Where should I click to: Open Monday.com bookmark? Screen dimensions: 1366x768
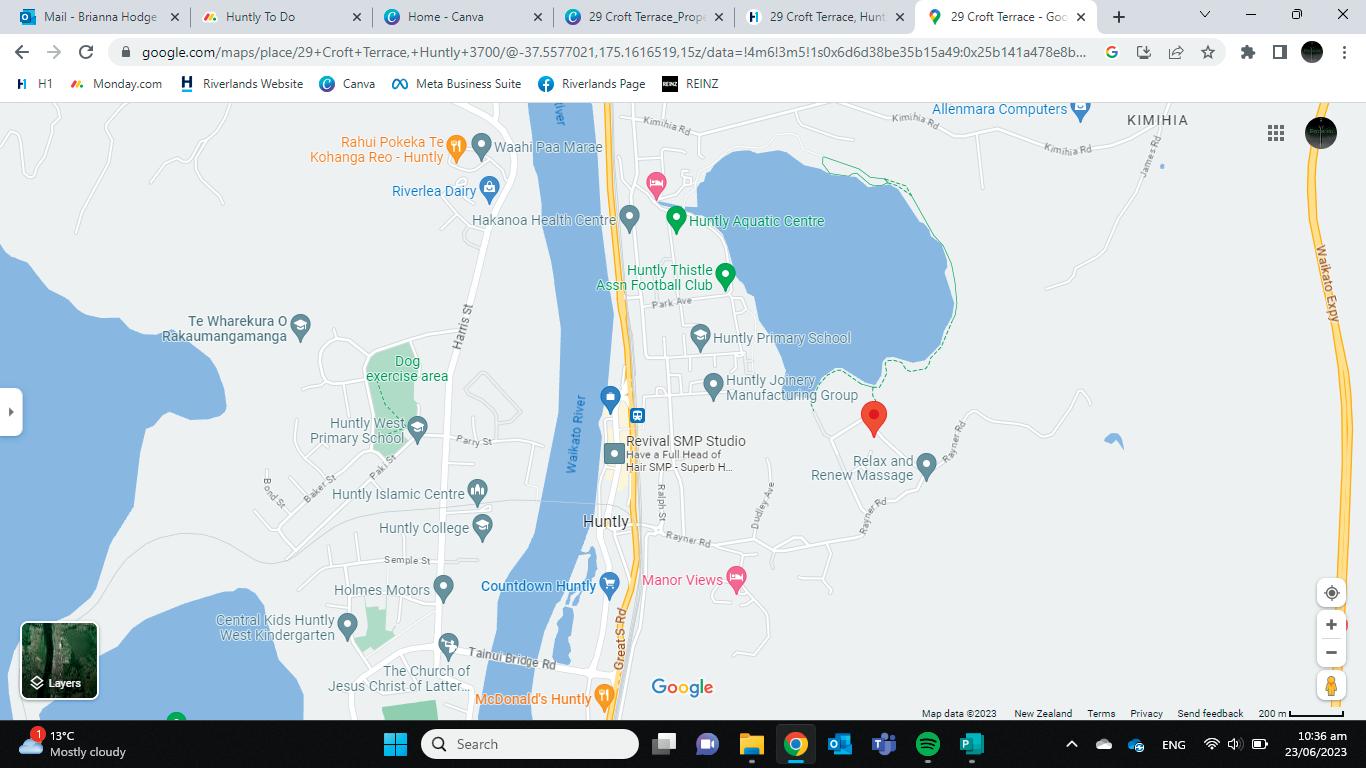coord(117,84)
